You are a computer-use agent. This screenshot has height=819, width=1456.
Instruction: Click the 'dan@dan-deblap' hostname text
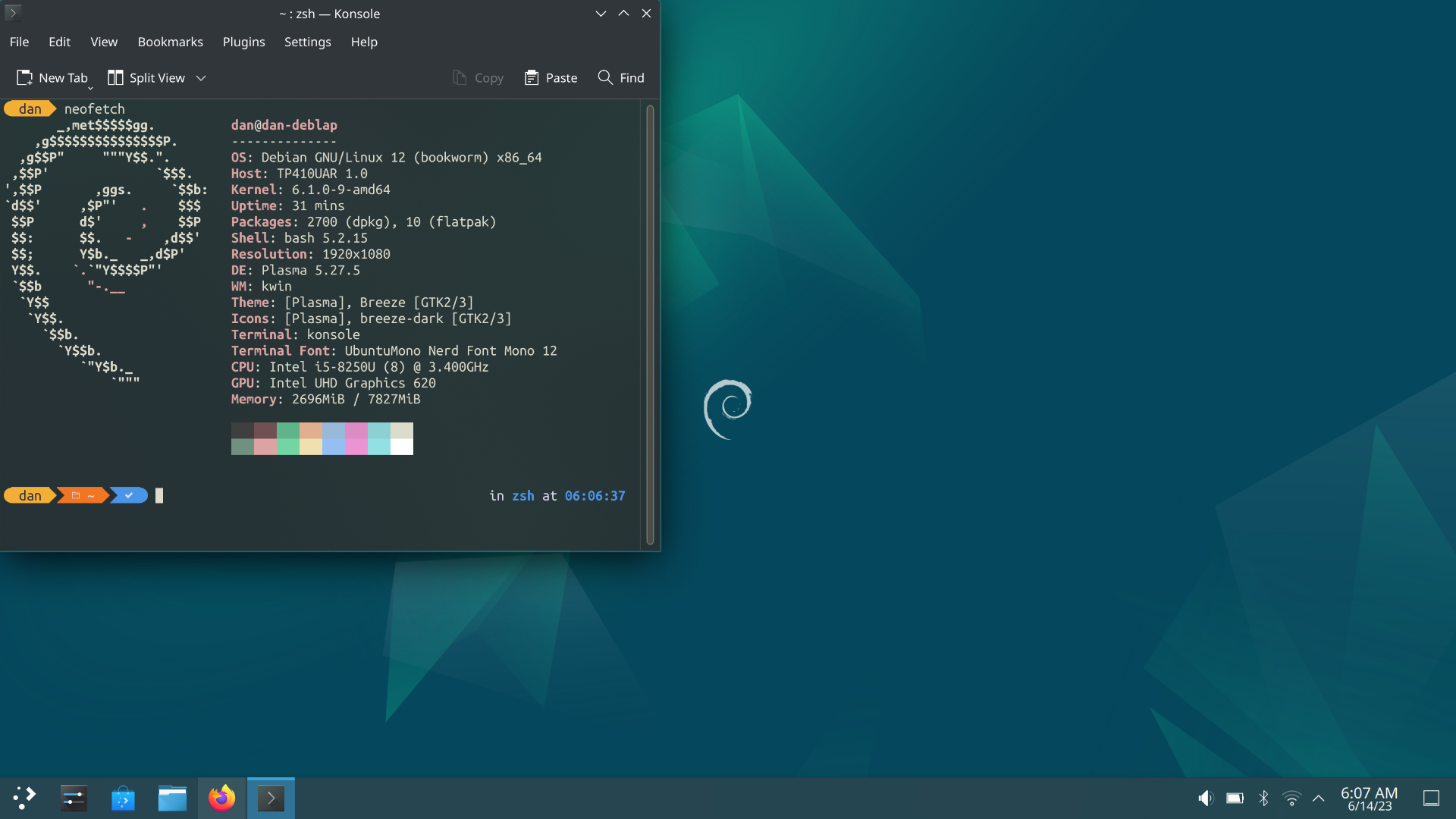[x=284, y=124]
